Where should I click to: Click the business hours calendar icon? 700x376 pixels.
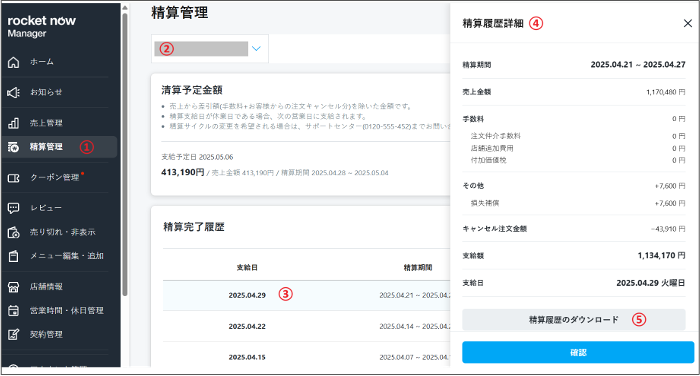(x=13, y=311)
